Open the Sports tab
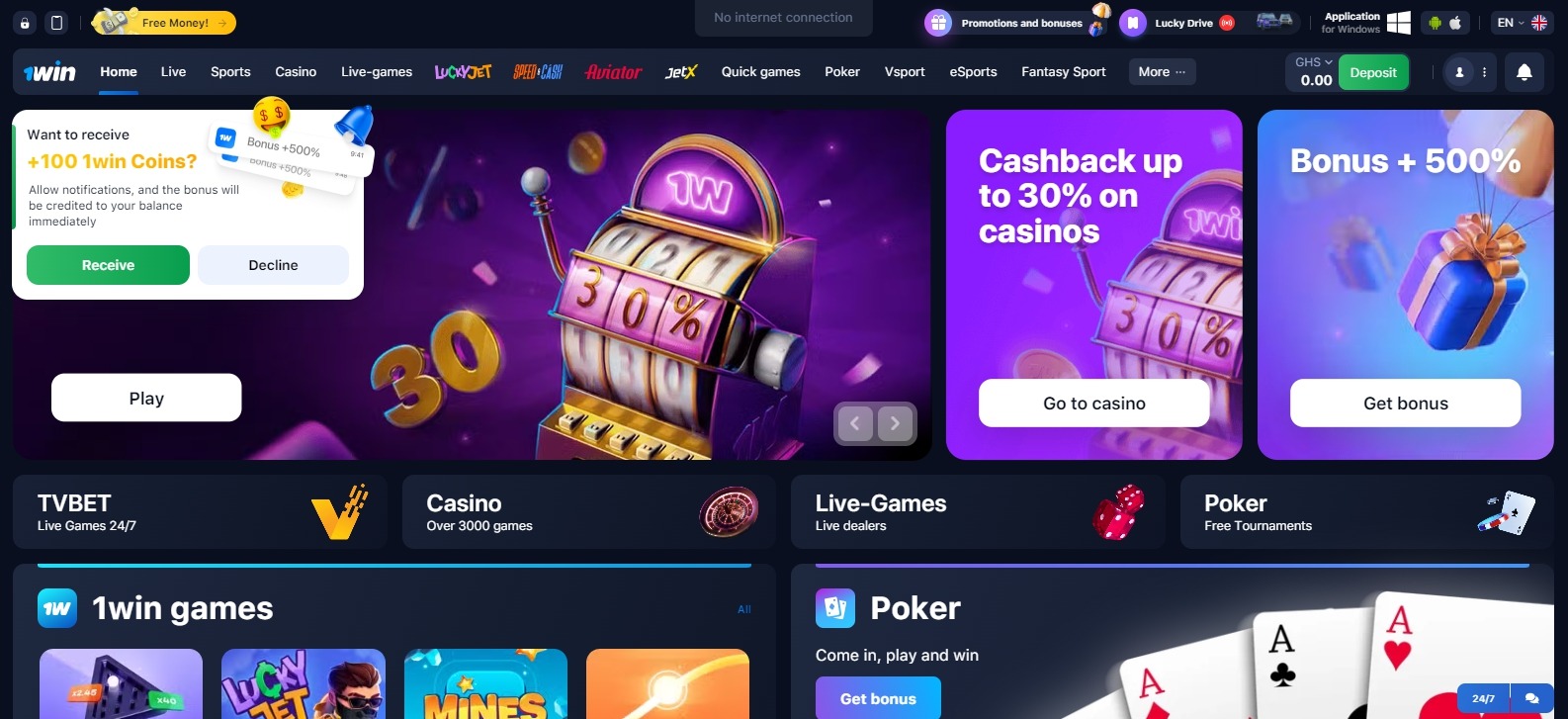The image size is (1568, 719). tap(230, 71)
